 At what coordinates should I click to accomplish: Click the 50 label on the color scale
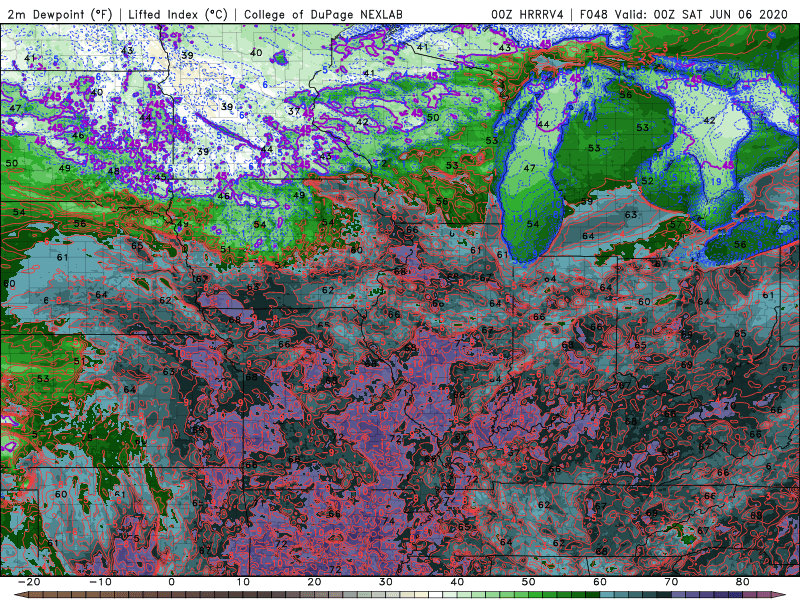click(529, 582)
